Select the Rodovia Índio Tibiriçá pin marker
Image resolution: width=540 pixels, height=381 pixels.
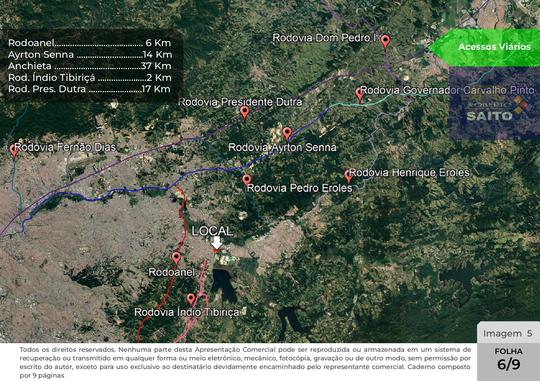point(191,299)
